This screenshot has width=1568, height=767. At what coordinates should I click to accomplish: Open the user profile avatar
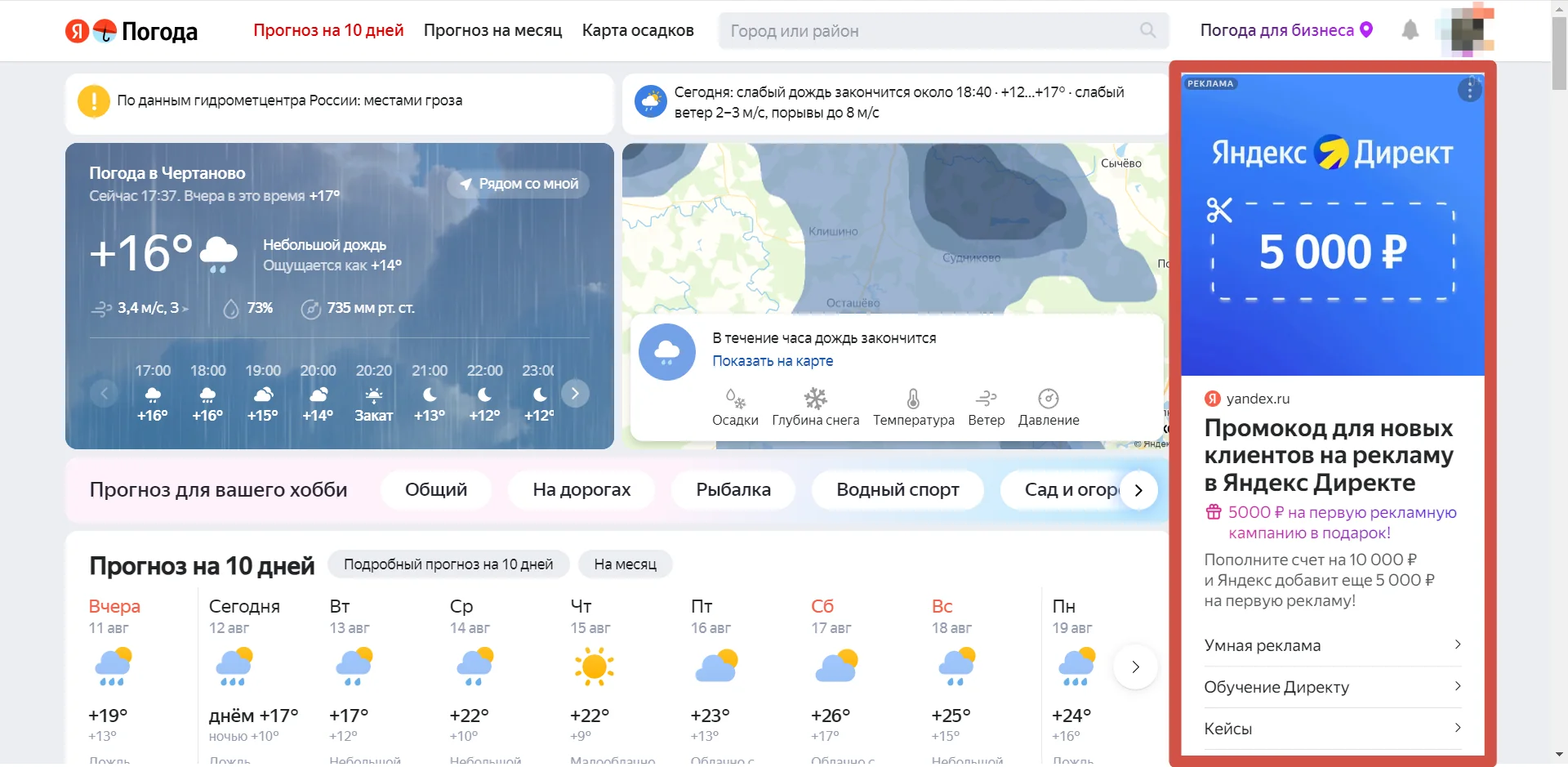click(1467, 30)
